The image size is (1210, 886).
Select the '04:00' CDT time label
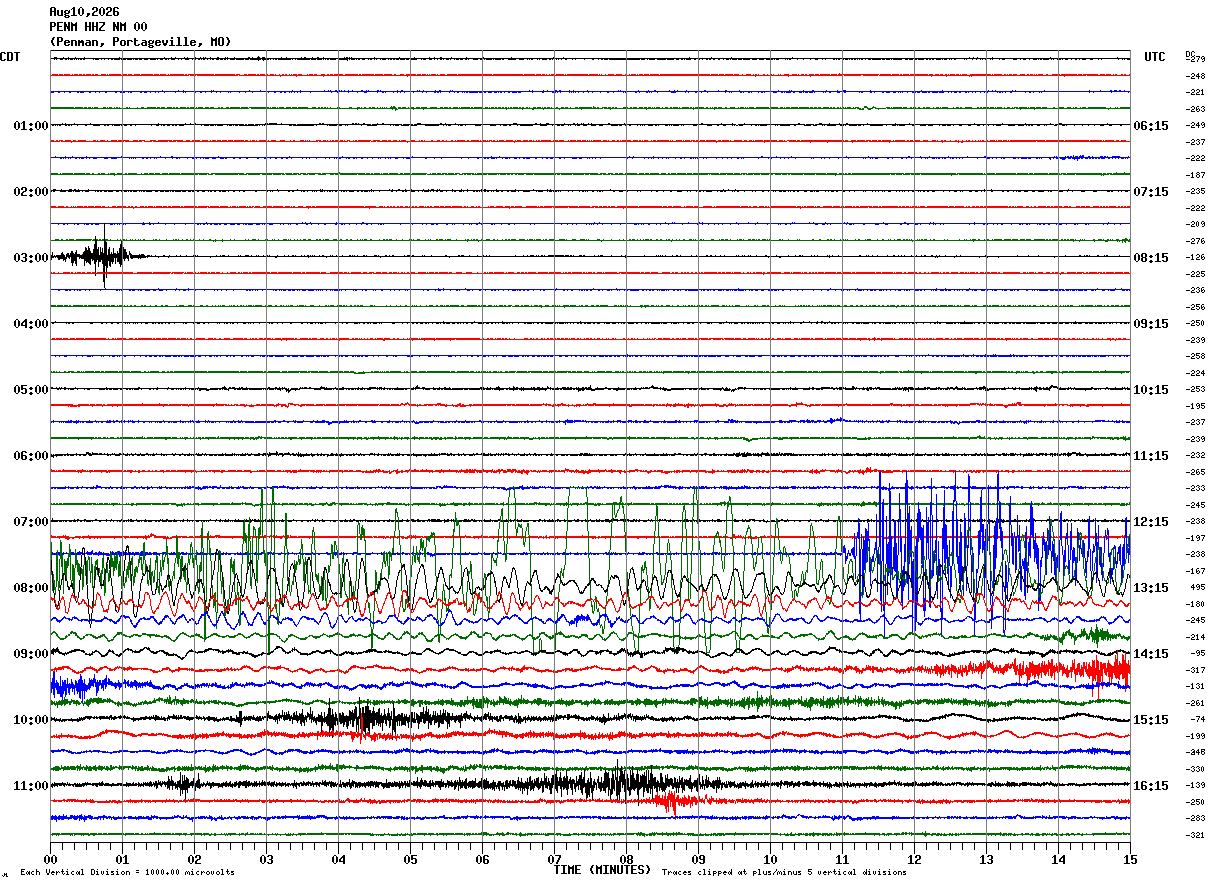(x=30, y=324)
